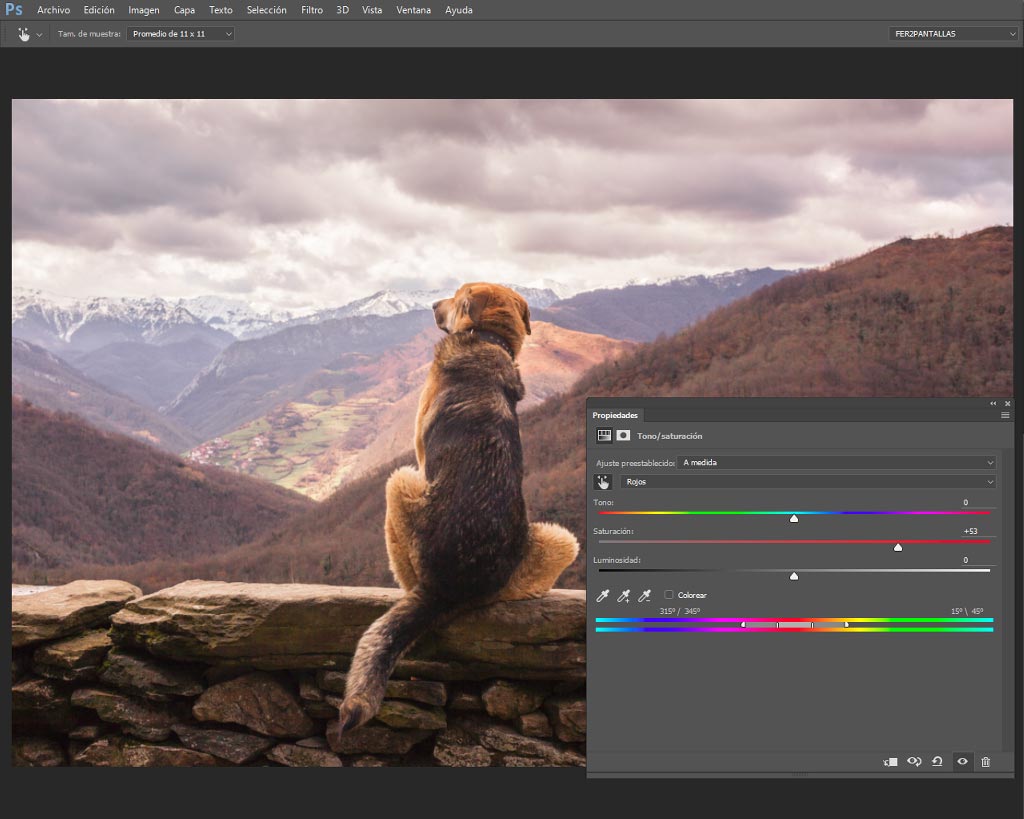Toggle adjustment layer visibility eye icon

point(962,762)
